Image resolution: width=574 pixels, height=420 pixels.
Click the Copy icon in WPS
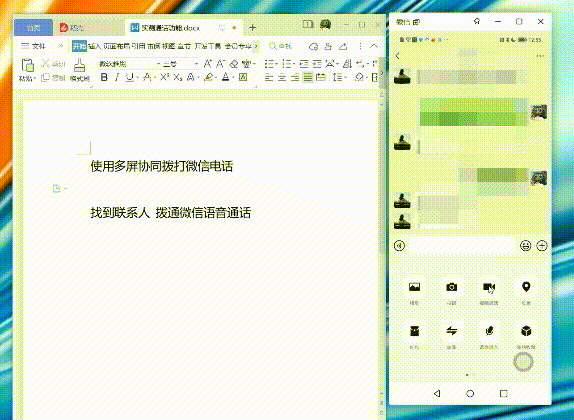point(45,77)
